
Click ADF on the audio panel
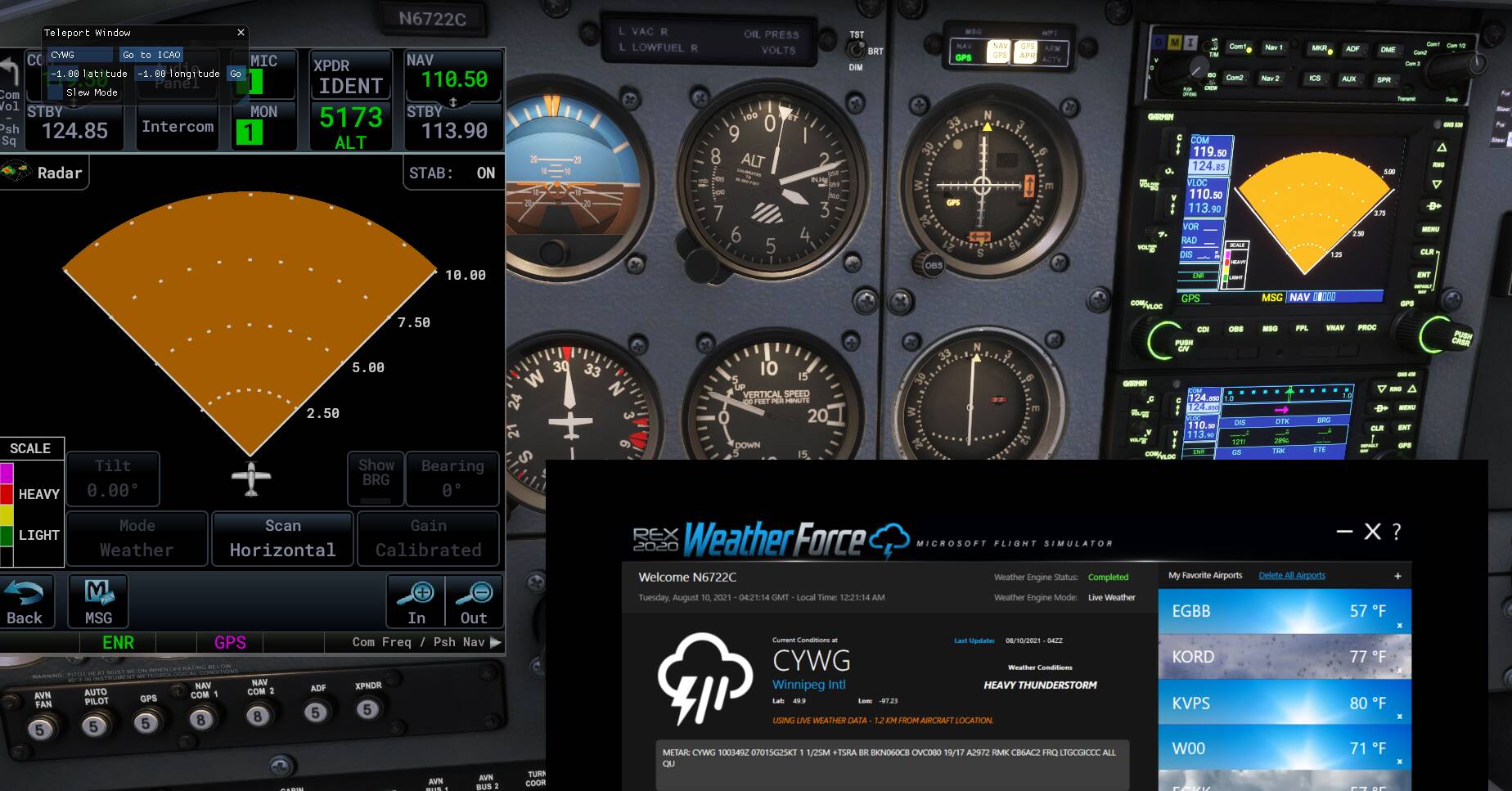(1356, 49)
